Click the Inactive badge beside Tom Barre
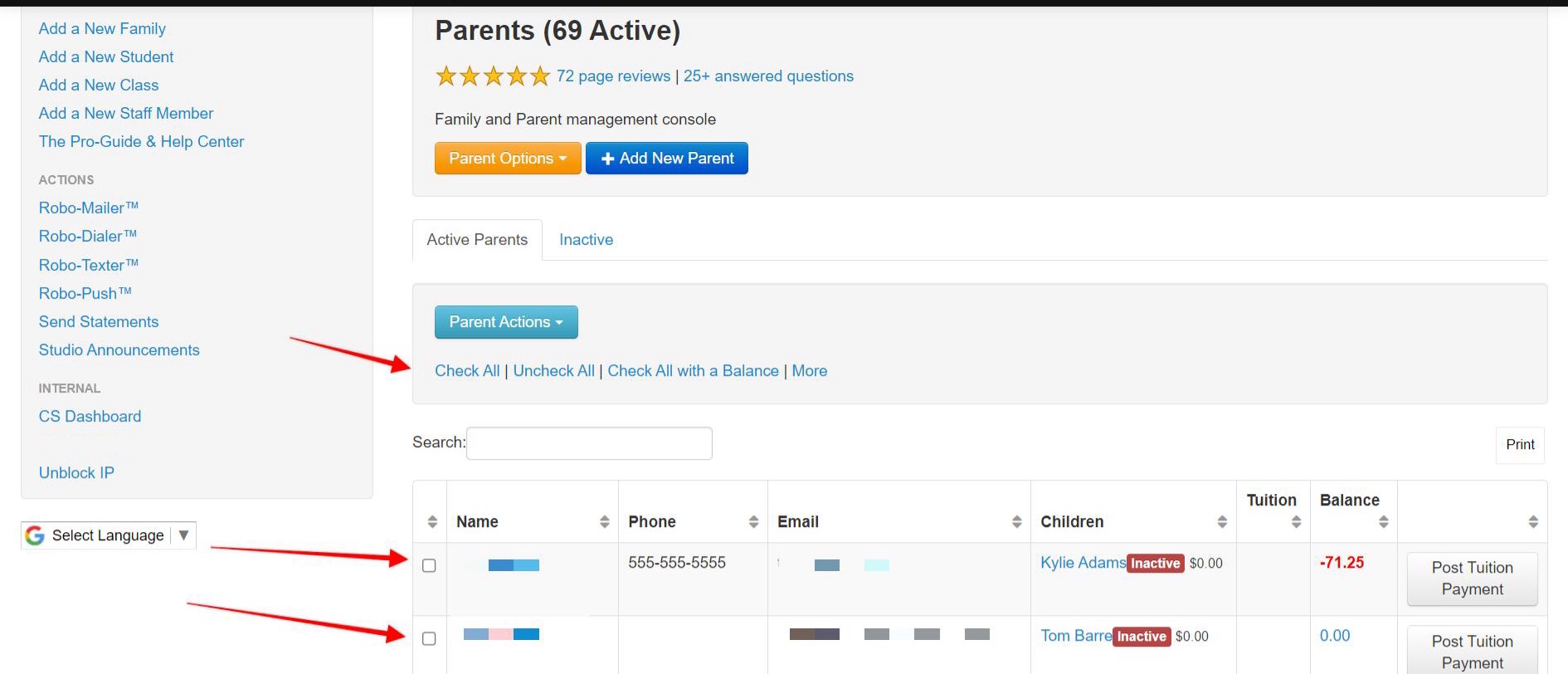 coord(1142,637)
